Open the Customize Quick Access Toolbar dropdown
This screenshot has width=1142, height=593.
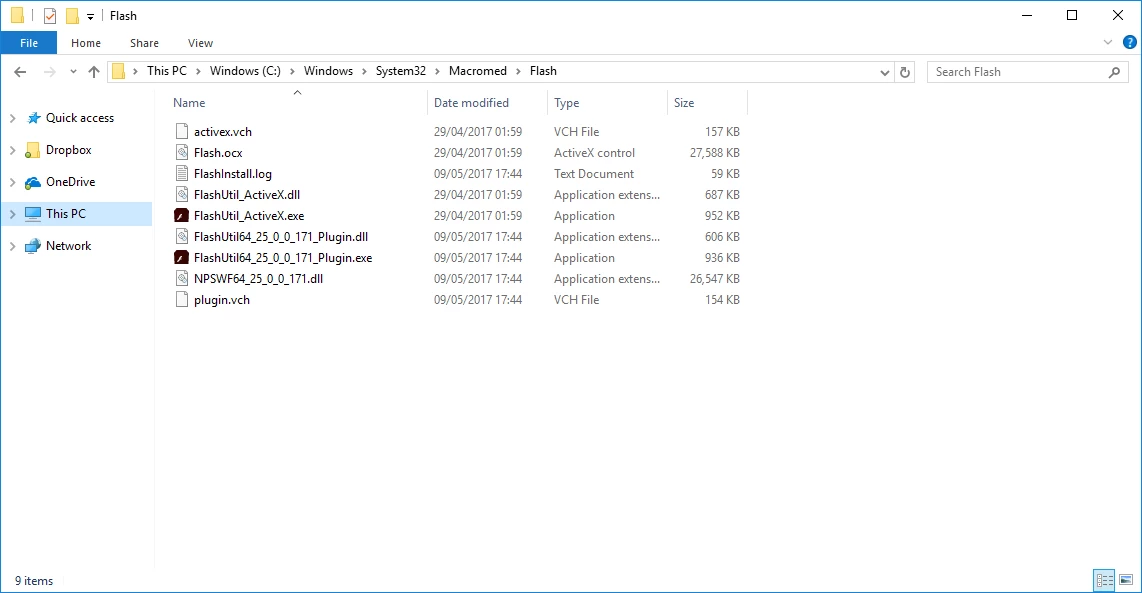tap(90, 16)
